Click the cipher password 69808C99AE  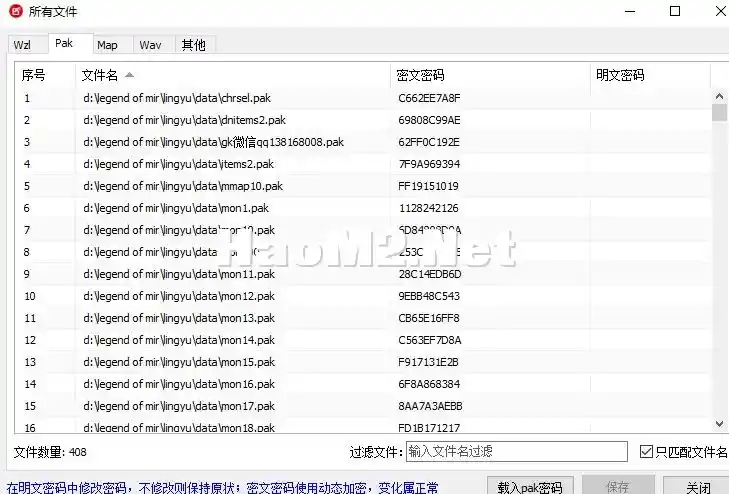[x=429, y=120]
